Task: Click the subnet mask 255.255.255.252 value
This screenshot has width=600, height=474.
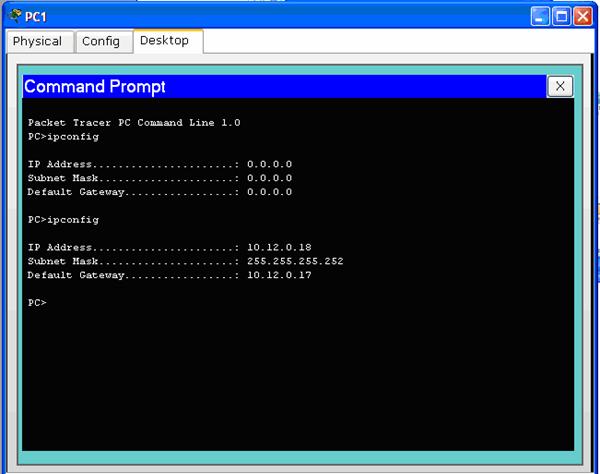Action: pos(295,261)
